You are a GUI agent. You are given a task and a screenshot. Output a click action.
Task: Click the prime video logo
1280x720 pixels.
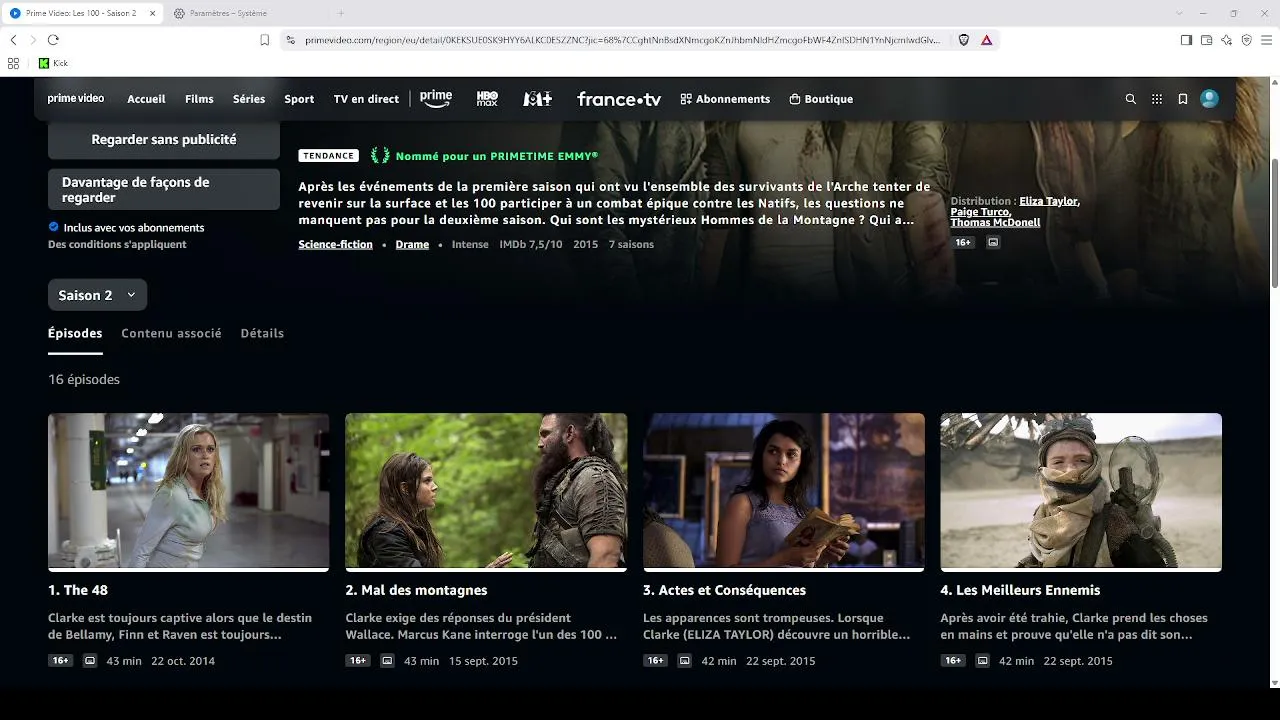point(76,99)
